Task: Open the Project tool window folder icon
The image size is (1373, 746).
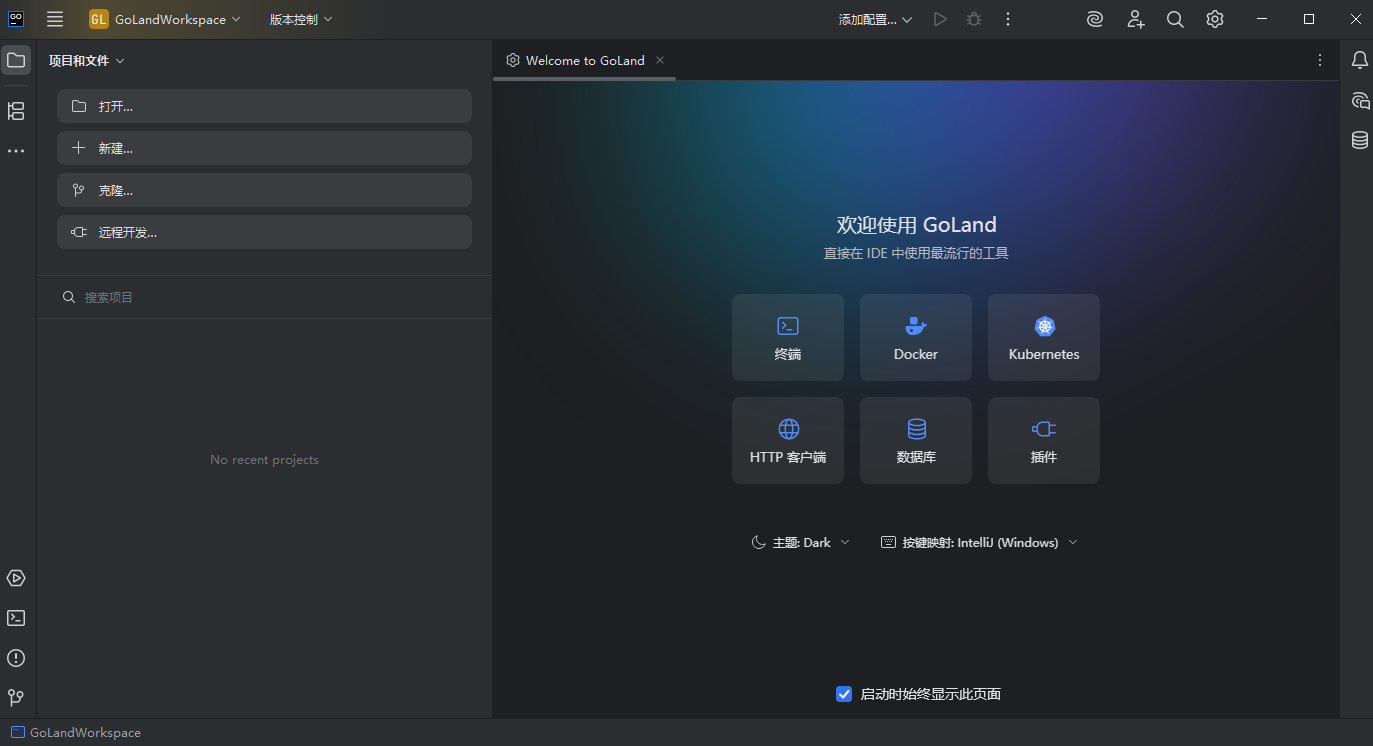Action: (x=16, y=60)
